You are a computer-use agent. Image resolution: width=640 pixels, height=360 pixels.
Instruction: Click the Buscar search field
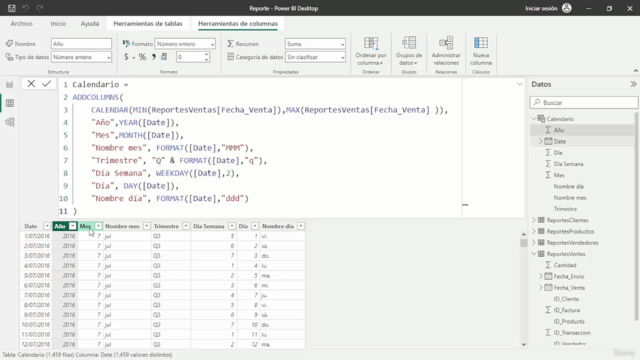(584, 102)
